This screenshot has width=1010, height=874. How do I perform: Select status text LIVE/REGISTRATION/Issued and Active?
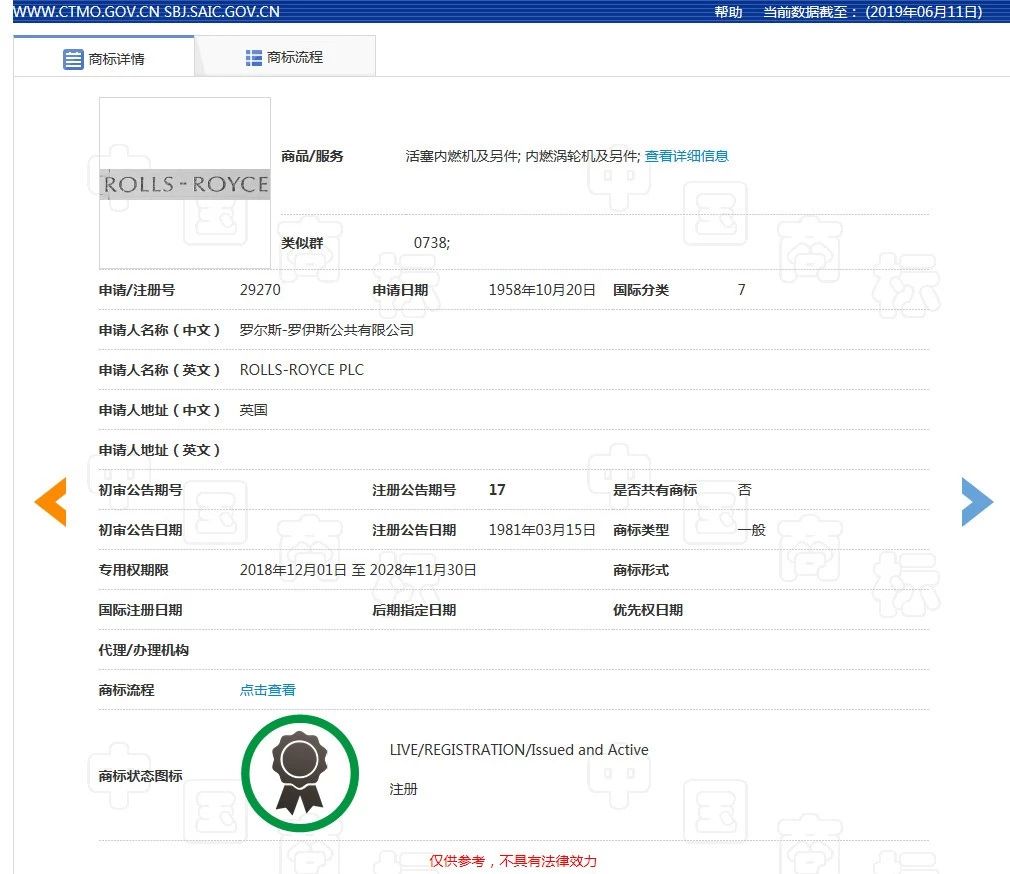point(519,750)
